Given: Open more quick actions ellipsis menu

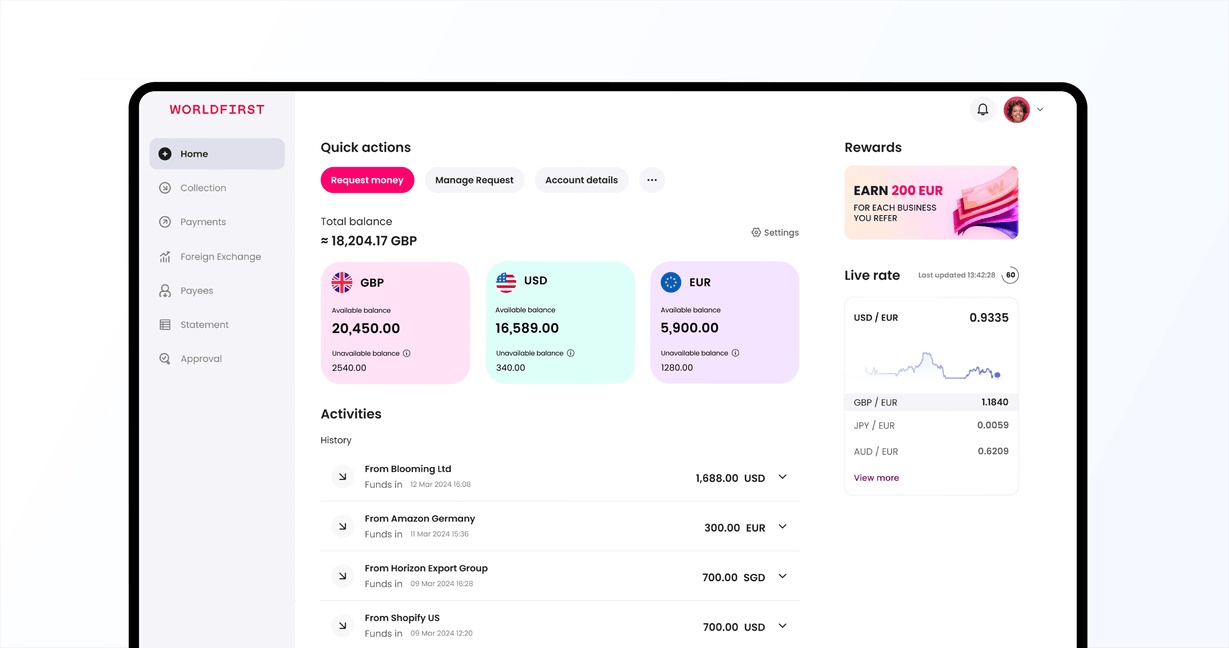Looking at the screenshot, I should tap(652, 180).
